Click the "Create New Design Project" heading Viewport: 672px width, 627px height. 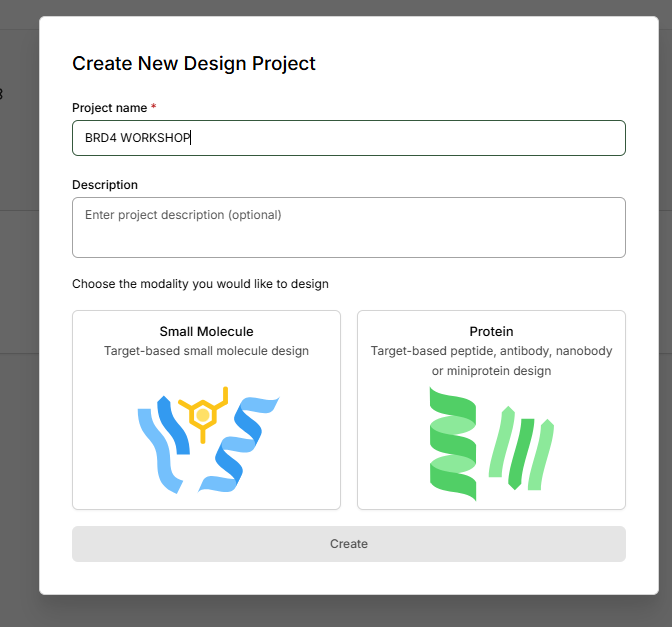(x=194, y=63)
